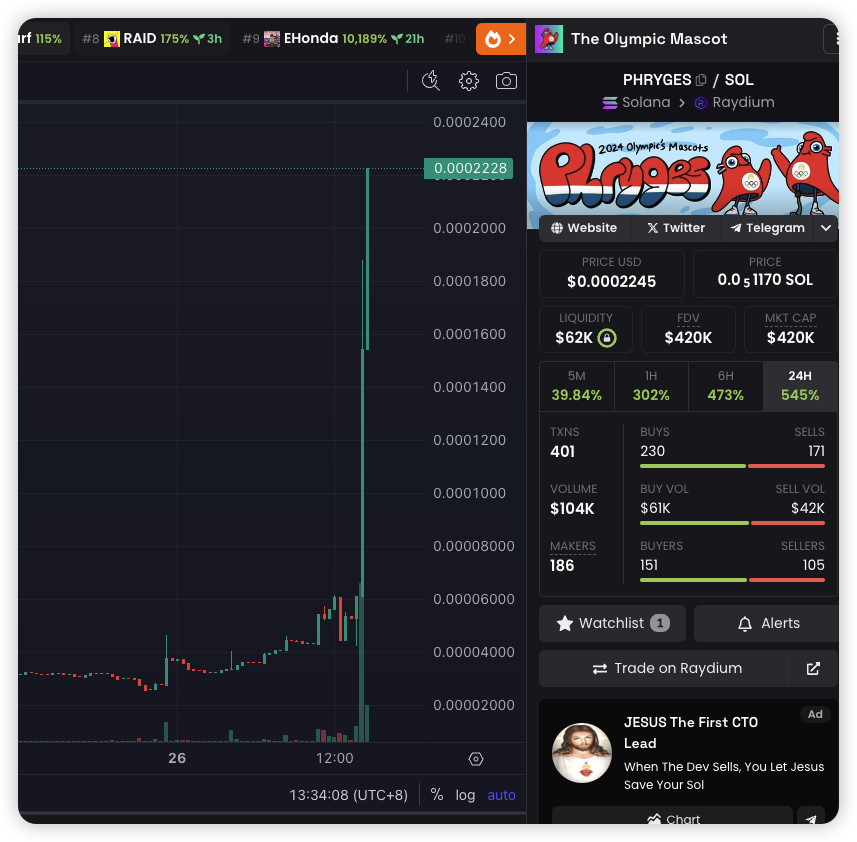Click the current price label 0.0002228
Viewport: 857px width, 842px height.
click(x=469, y=168)
